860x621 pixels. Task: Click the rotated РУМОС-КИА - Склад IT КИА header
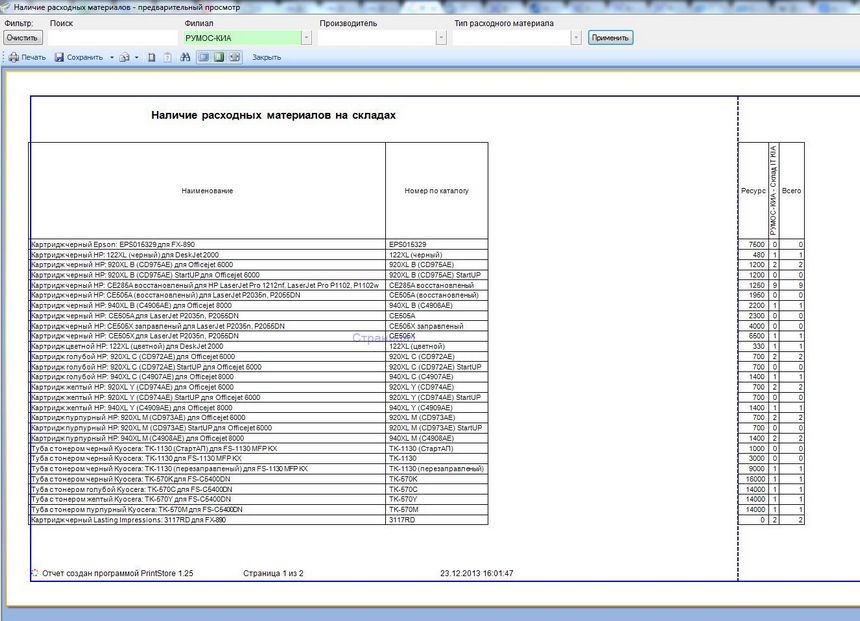(773, 191)
